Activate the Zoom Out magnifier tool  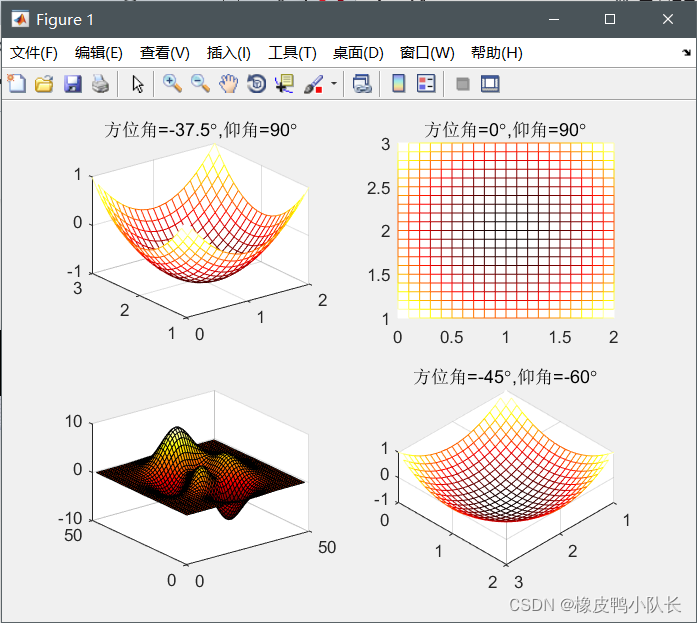200,84
